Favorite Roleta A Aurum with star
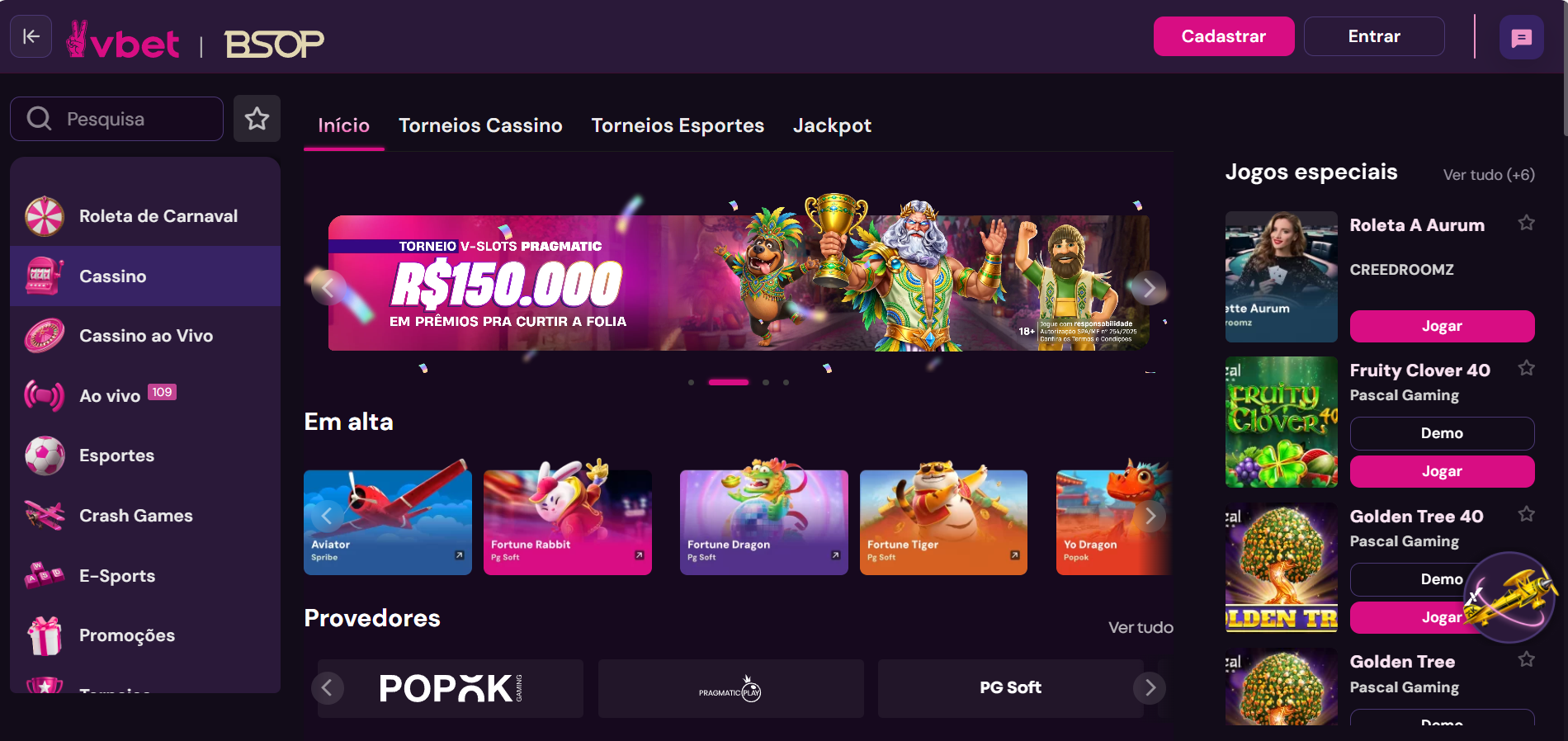The image size is (1568, 741). [1526, 223]
